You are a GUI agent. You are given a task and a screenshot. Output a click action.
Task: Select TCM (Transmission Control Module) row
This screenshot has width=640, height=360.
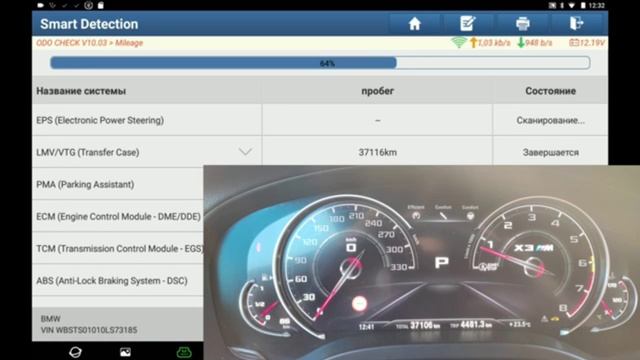point(118,249)
